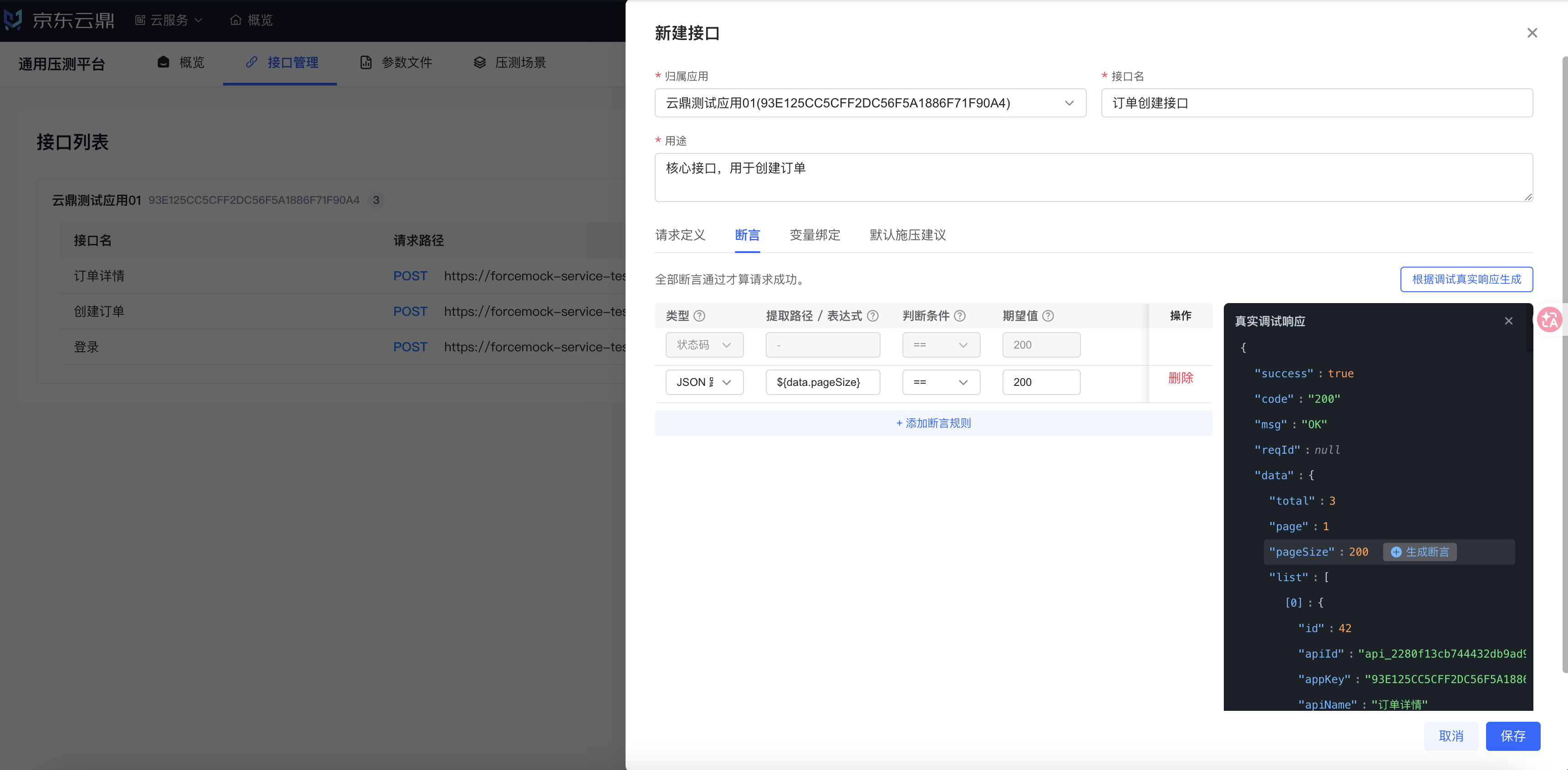Click the 概览 home icon in top bar
This screenshot has width=1568, height=770.
click(x=235, y=20)
